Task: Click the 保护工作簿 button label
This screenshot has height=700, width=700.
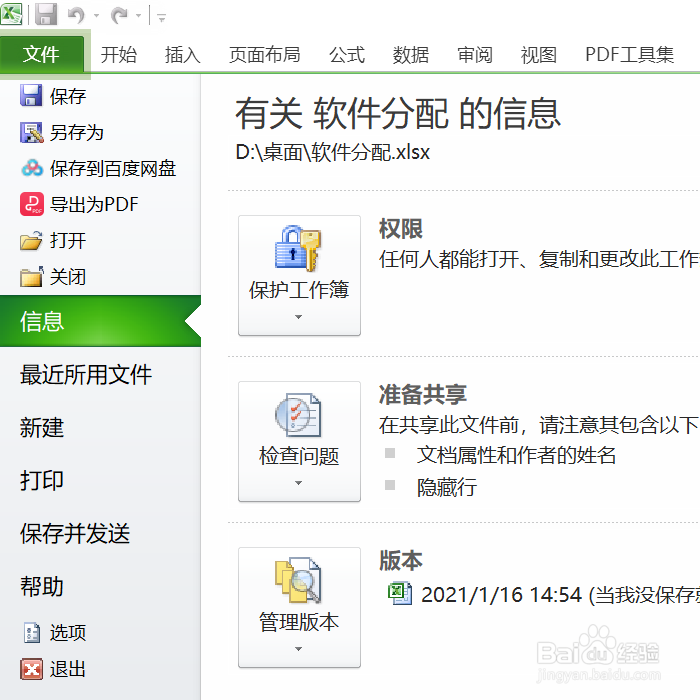Action: (299, 290)
